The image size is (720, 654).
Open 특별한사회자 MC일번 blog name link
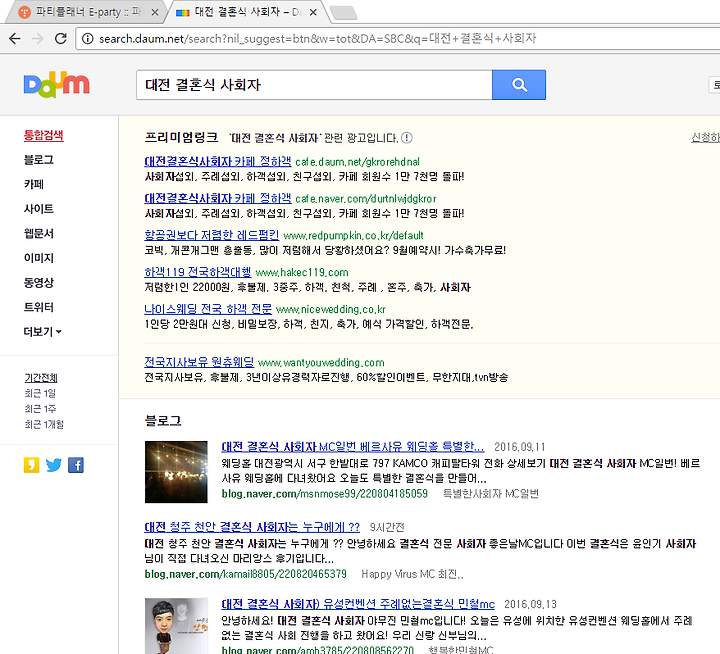[490, 494]
